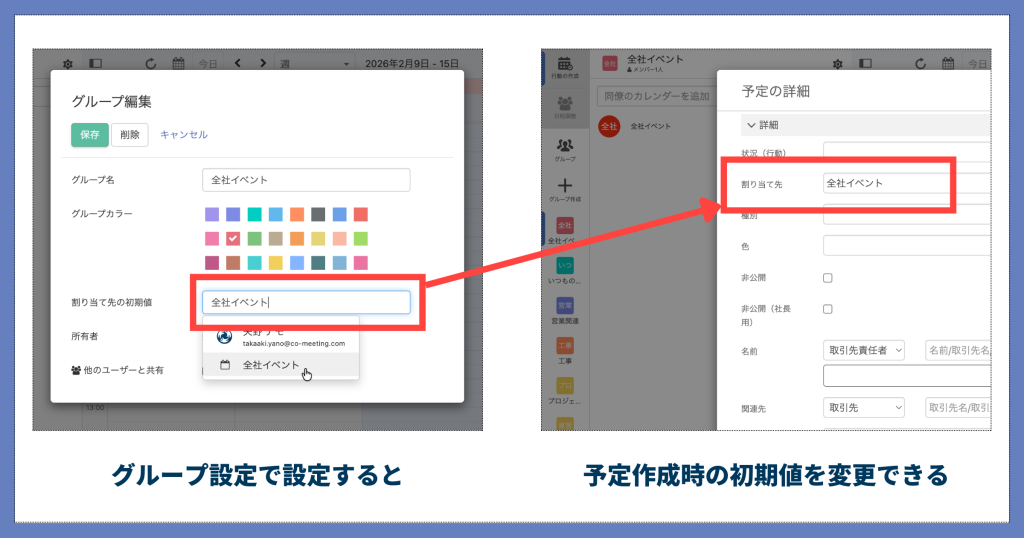Click the 行動の作成 calendar icon in sidebar

tap(565, 65)
